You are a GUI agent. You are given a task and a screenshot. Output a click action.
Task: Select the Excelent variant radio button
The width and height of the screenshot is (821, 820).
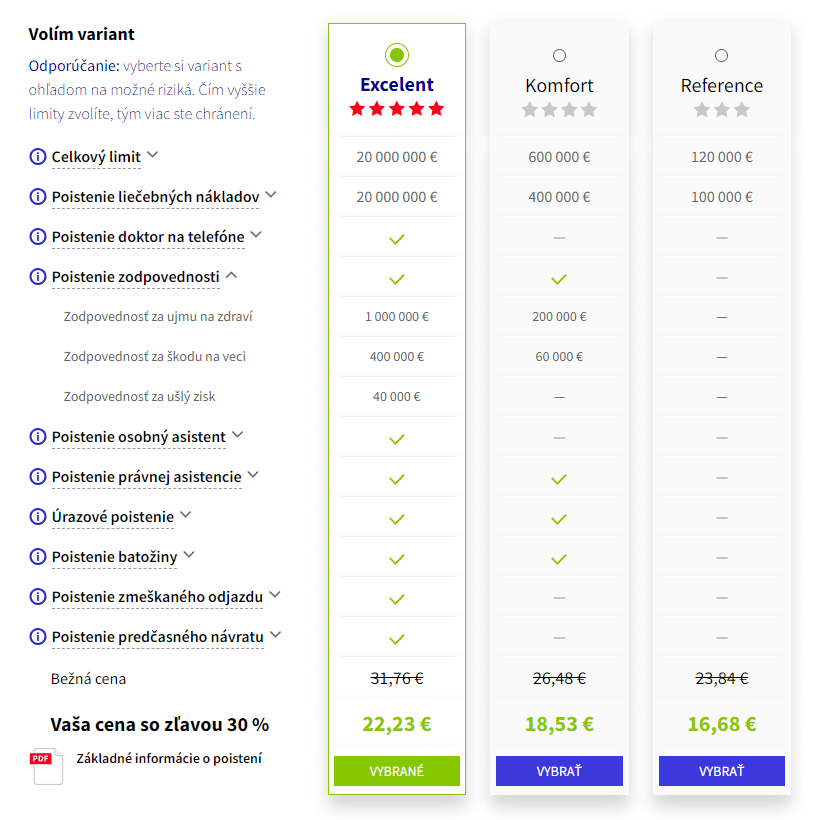click(397, 55)
